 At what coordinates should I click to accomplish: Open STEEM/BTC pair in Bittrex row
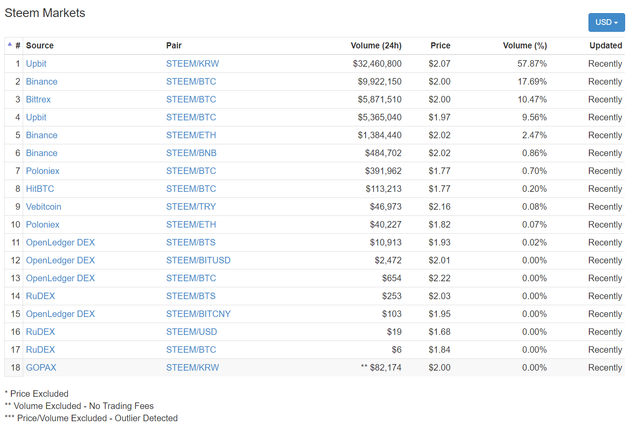(191, 100)
